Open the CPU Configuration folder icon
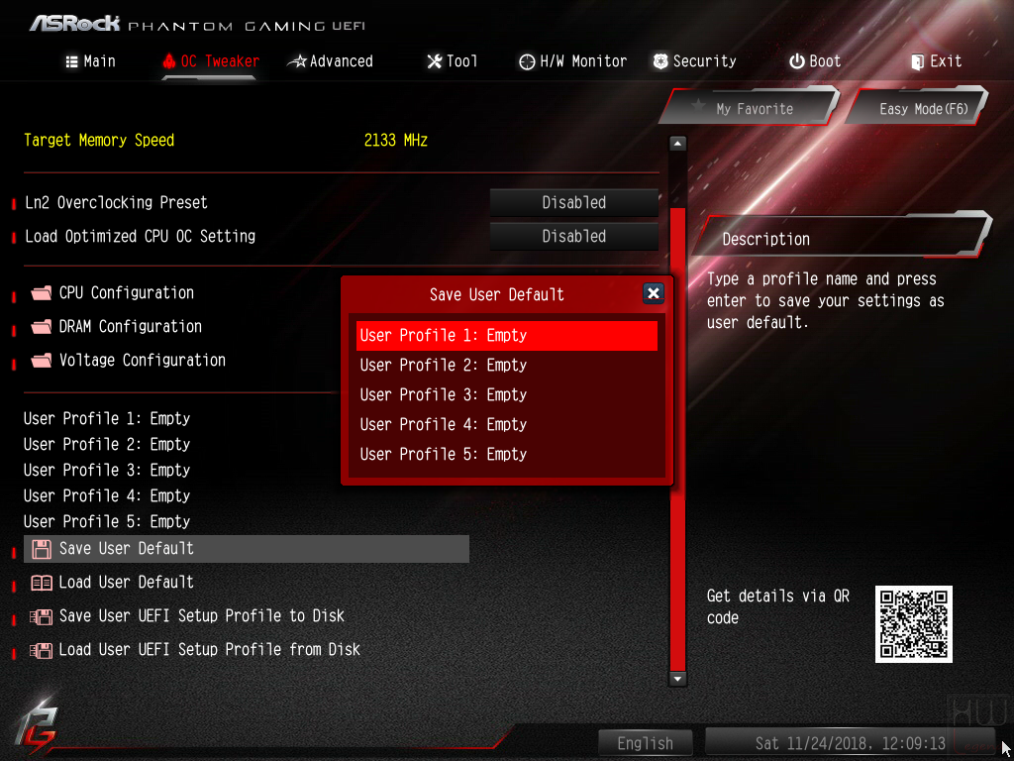 (x=41, y=293)
